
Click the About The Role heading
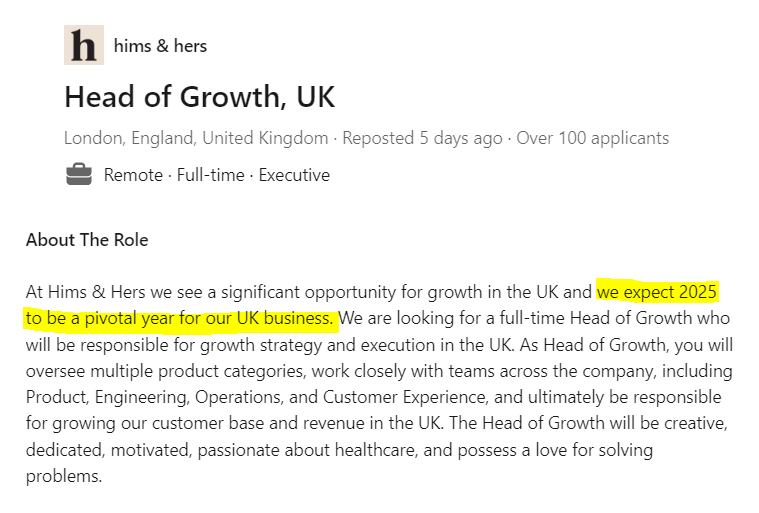coord(86,240)
